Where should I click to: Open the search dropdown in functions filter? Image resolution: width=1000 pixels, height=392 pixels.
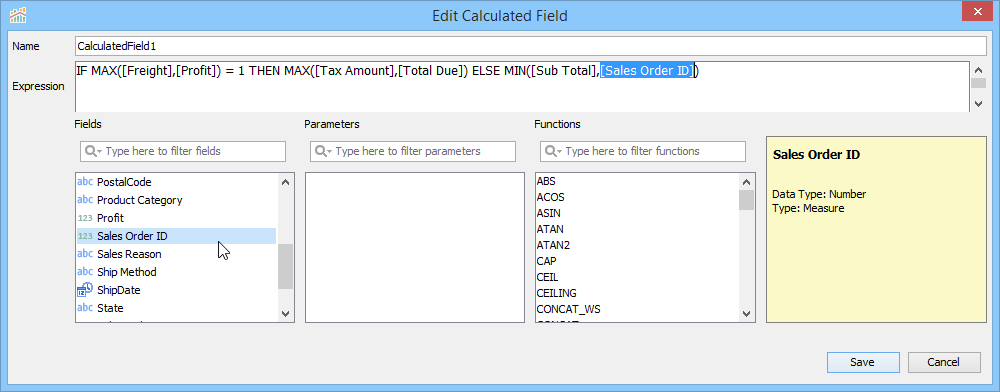point(554,152)
